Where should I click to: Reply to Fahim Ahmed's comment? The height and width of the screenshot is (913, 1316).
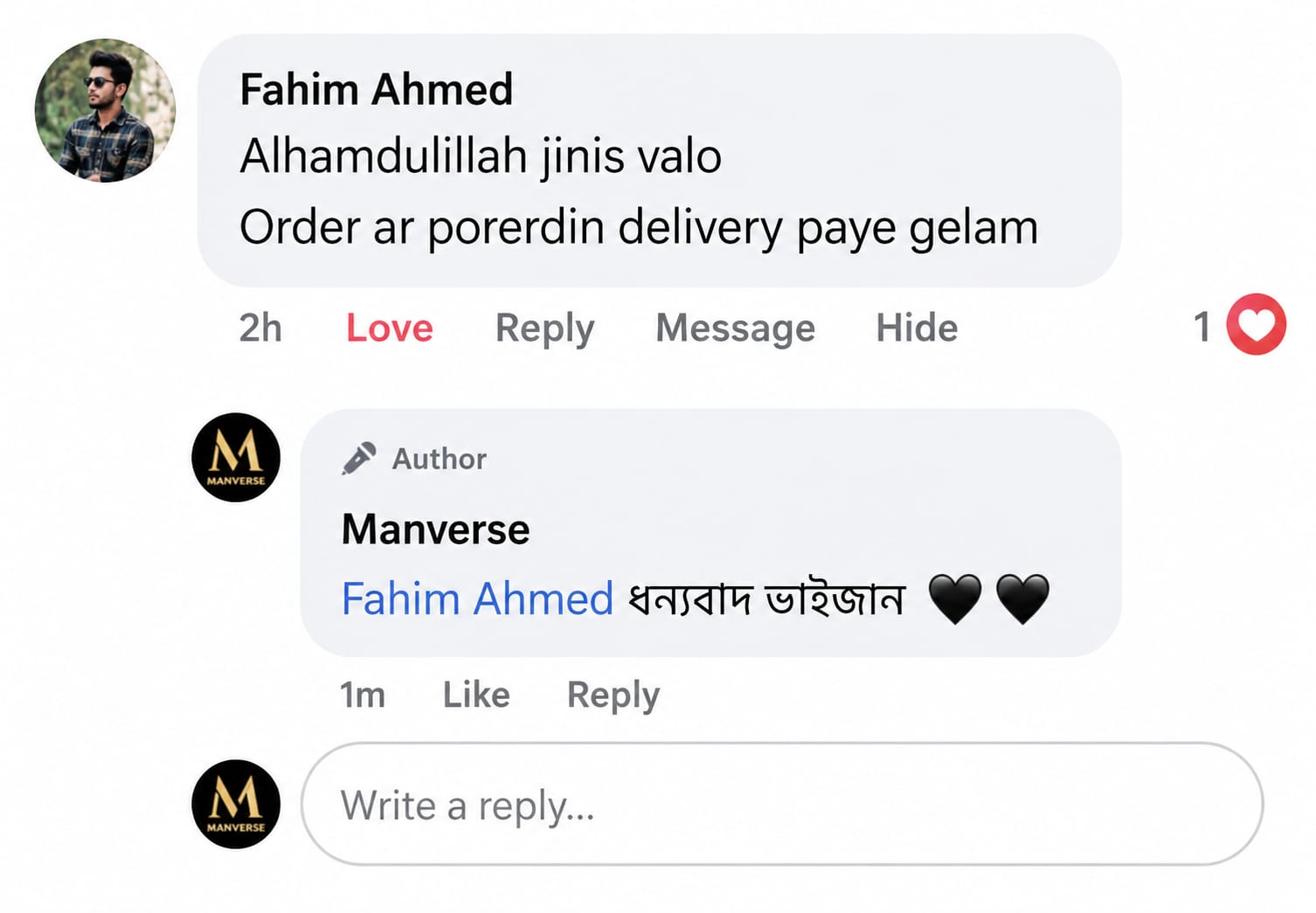pyautogui.click(x=544, y=329)
